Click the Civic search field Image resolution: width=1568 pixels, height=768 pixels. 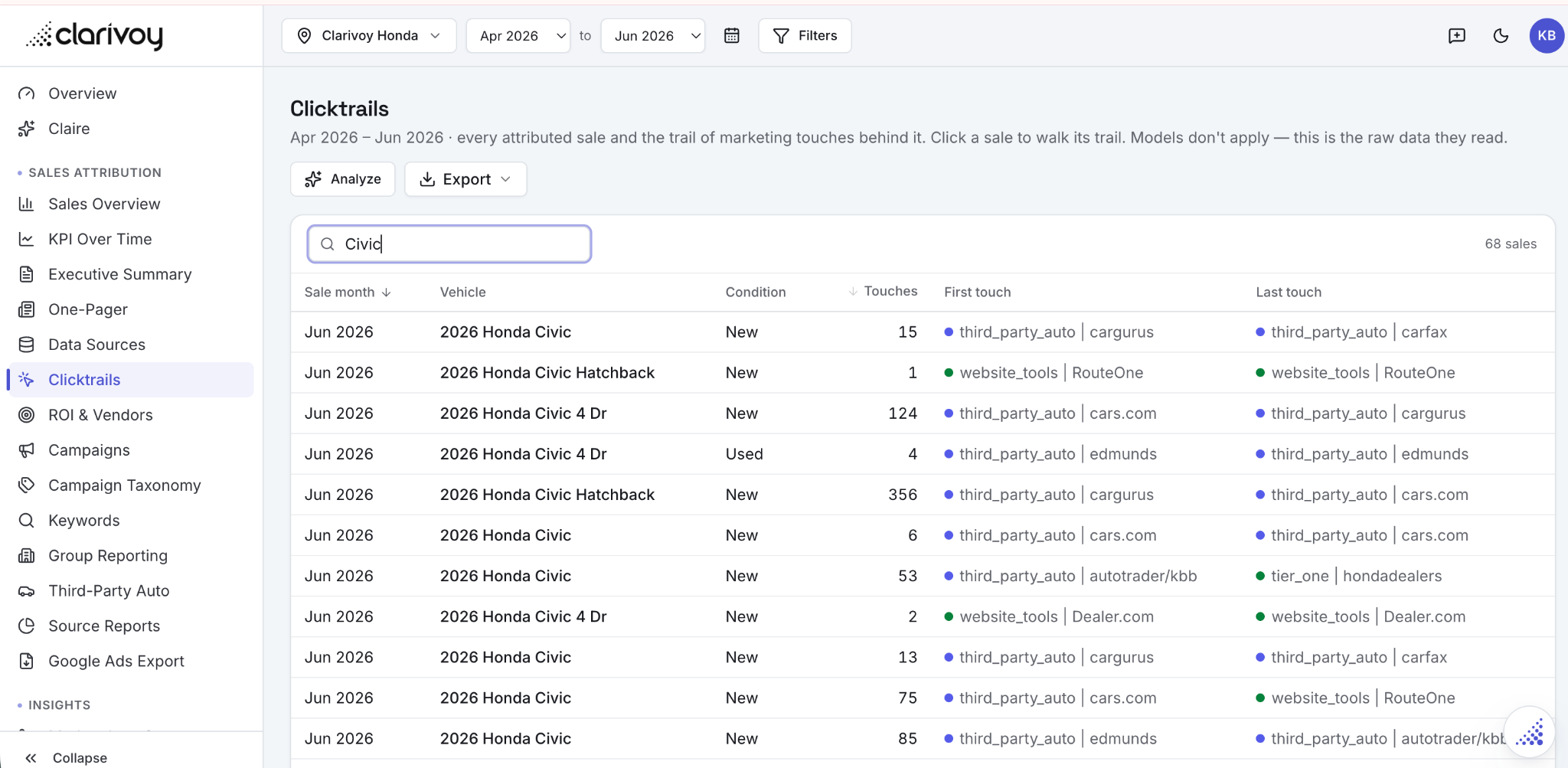click(x=449, y=243)
